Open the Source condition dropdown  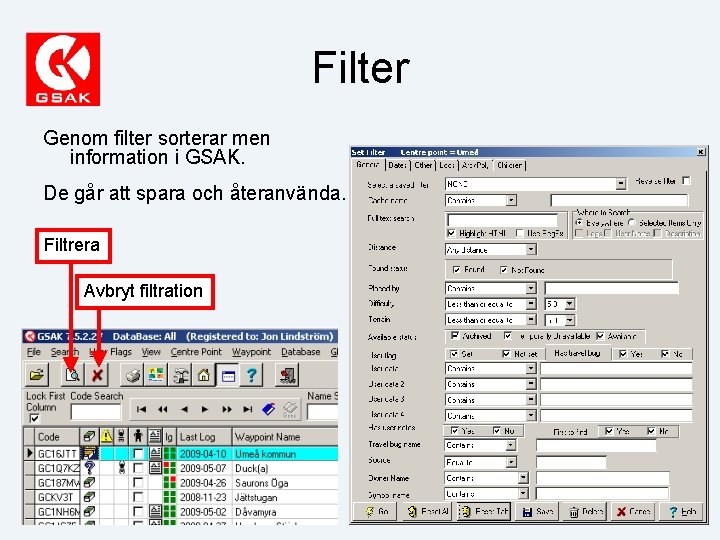(x=511, y=462)
